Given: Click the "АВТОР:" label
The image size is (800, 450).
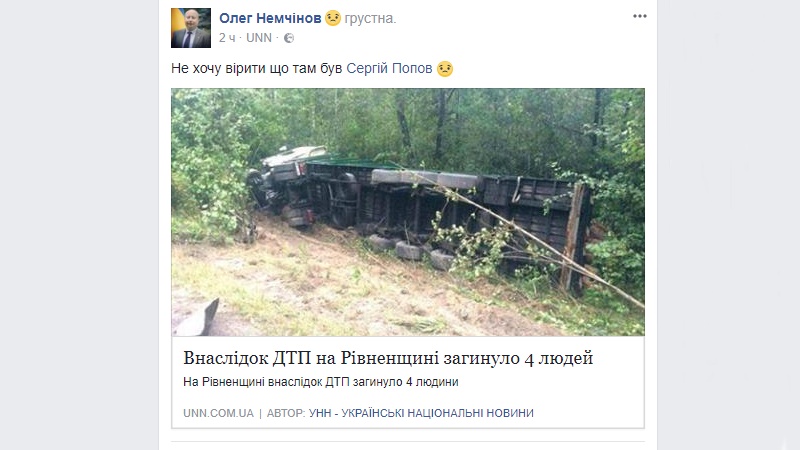Looking at the screenshot, I should coord(286,413).
